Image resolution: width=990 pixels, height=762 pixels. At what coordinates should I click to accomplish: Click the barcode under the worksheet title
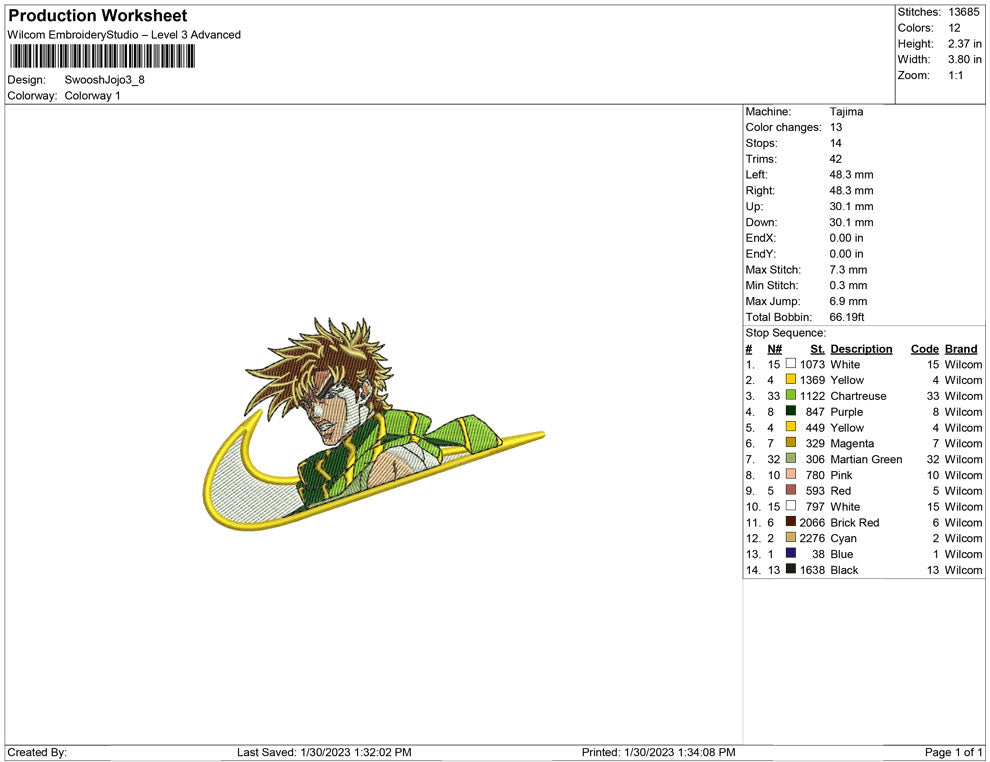tap(102, 56)
